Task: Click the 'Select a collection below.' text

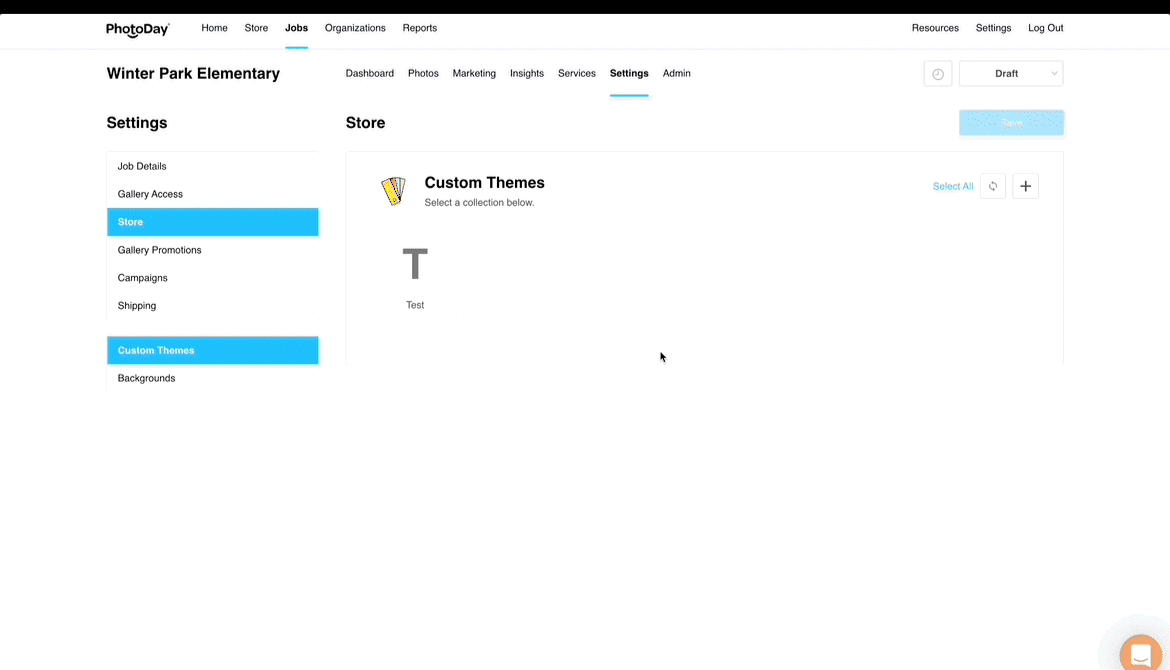Action: [x=479, y=203]
